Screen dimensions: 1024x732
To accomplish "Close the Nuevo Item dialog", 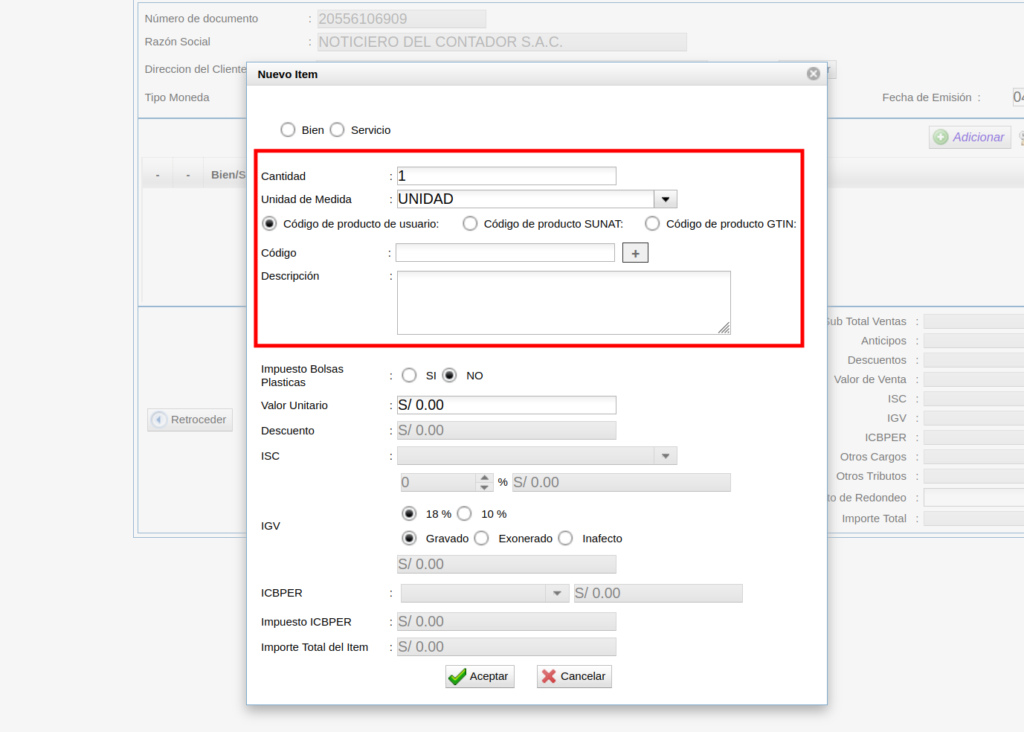I will [x=813, y=73].
